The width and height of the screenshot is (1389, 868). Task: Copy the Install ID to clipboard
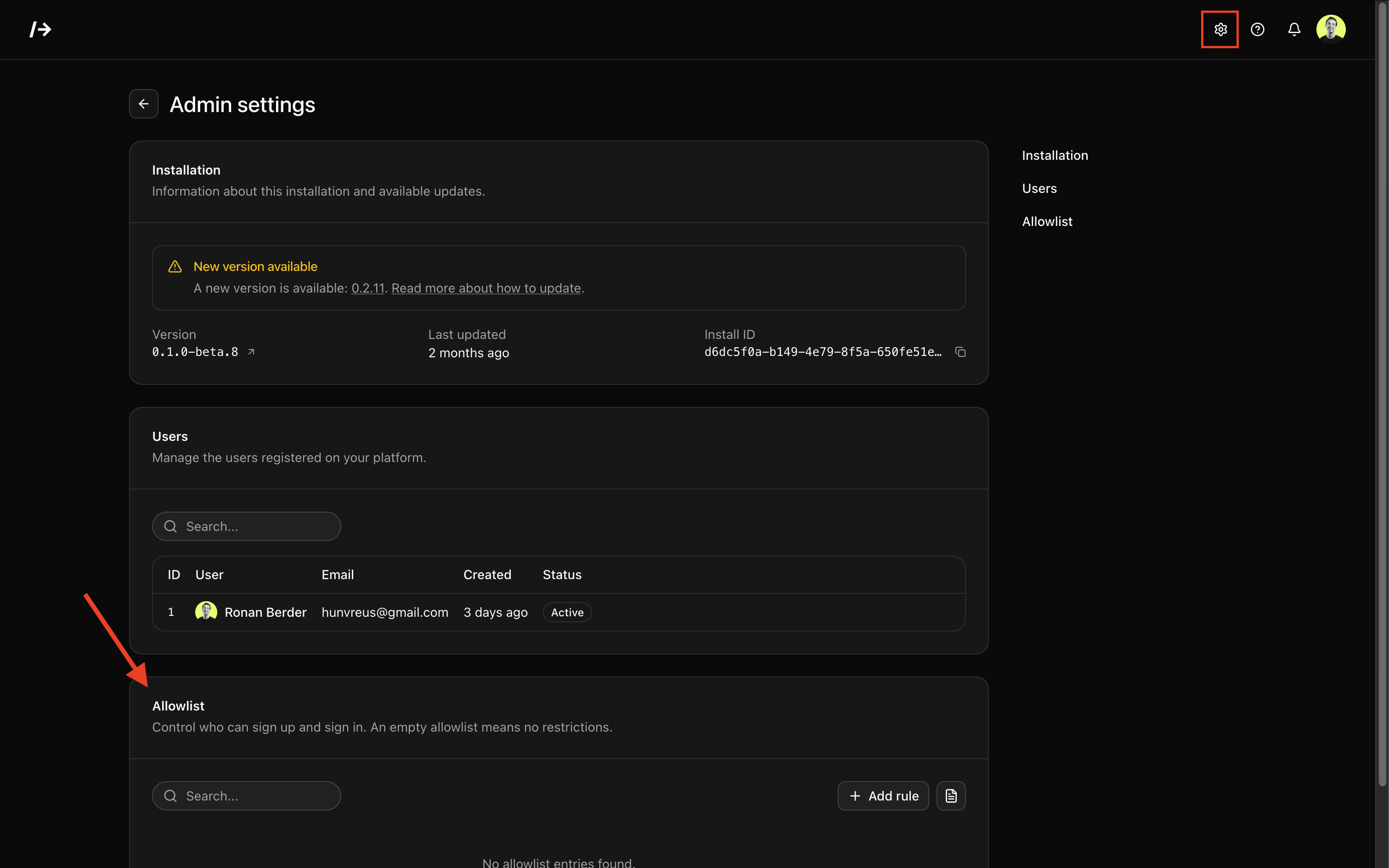960,352
